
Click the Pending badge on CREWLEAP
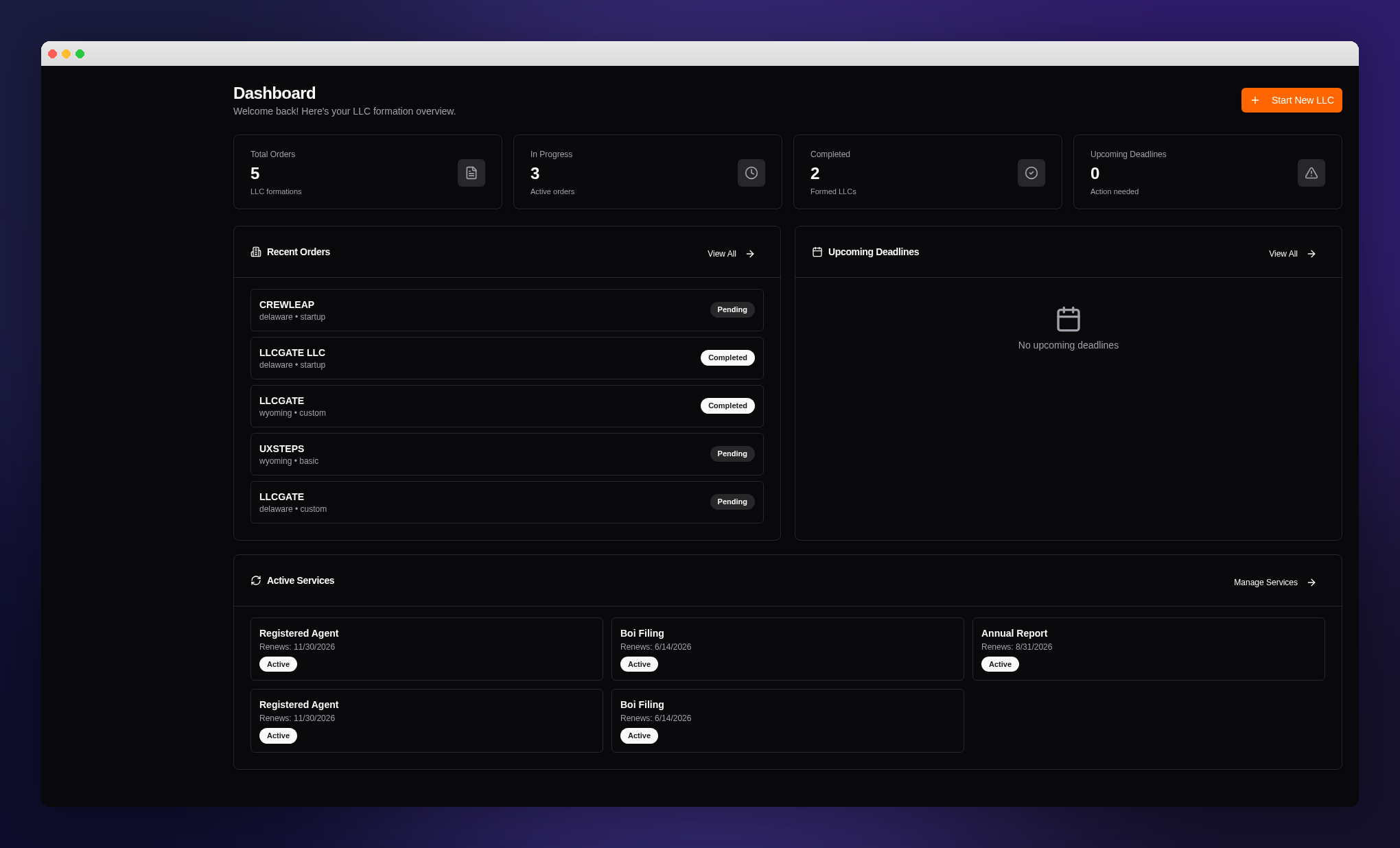click(x=732, y=309)
